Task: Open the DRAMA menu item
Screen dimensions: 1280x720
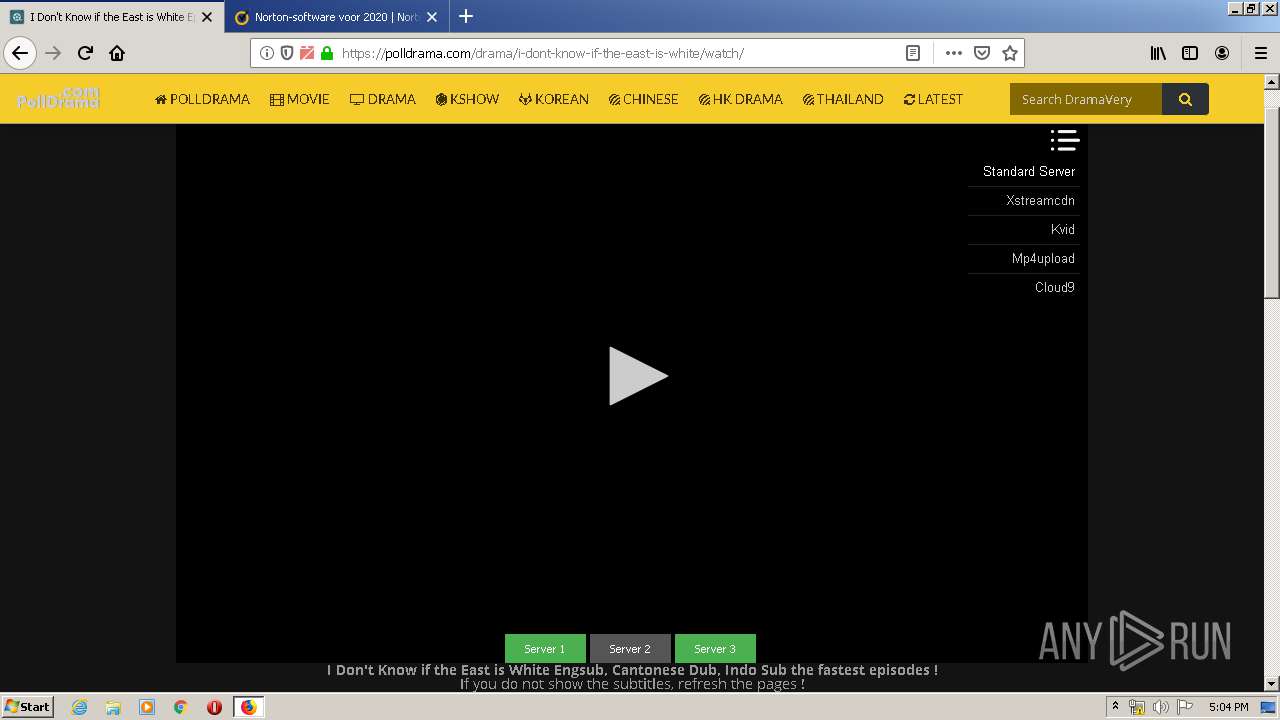Action: click(383, 99)
